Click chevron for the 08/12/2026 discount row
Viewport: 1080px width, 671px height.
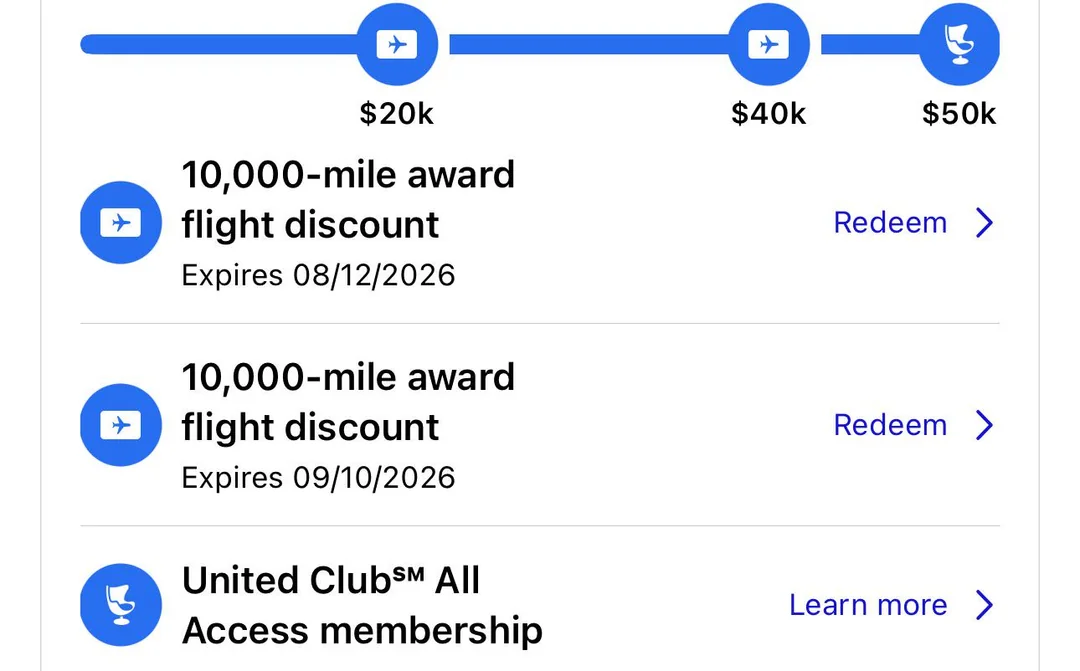pos(984,222)
